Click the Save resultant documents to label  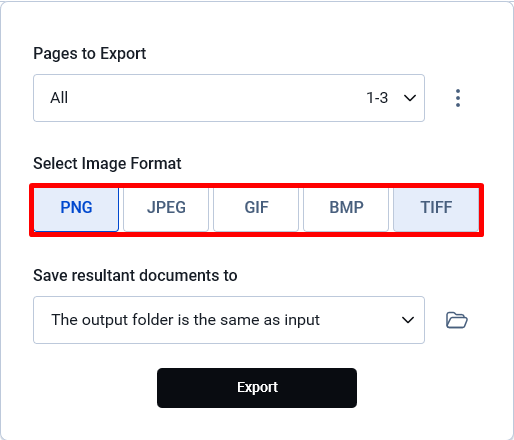[135, 276]
